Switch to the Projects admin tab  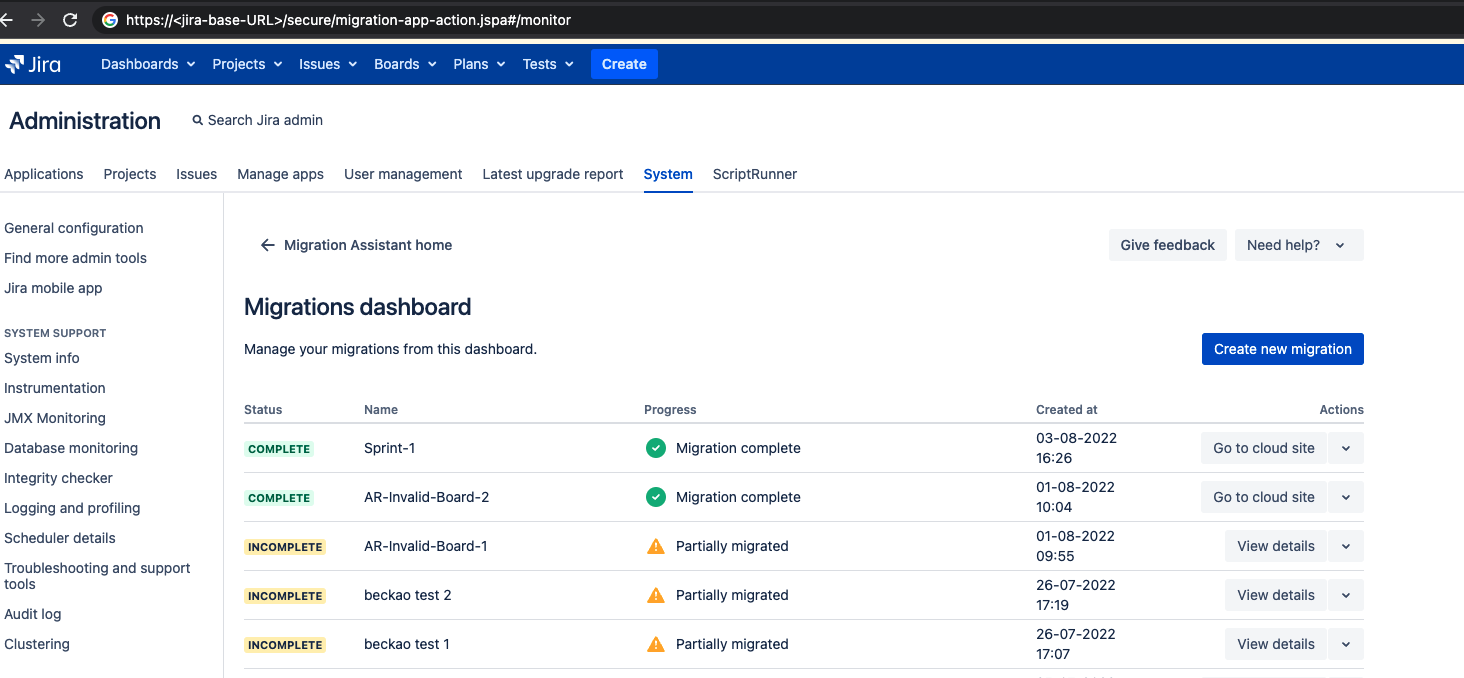point(130,174)
